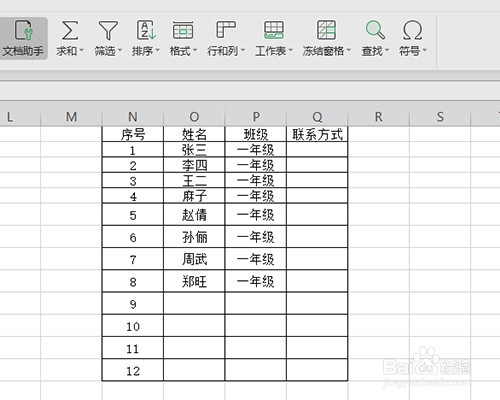Screen dimensions: 500x400
Task: Select the empty 姓名 cell in row 9
Action: [194, 303]
